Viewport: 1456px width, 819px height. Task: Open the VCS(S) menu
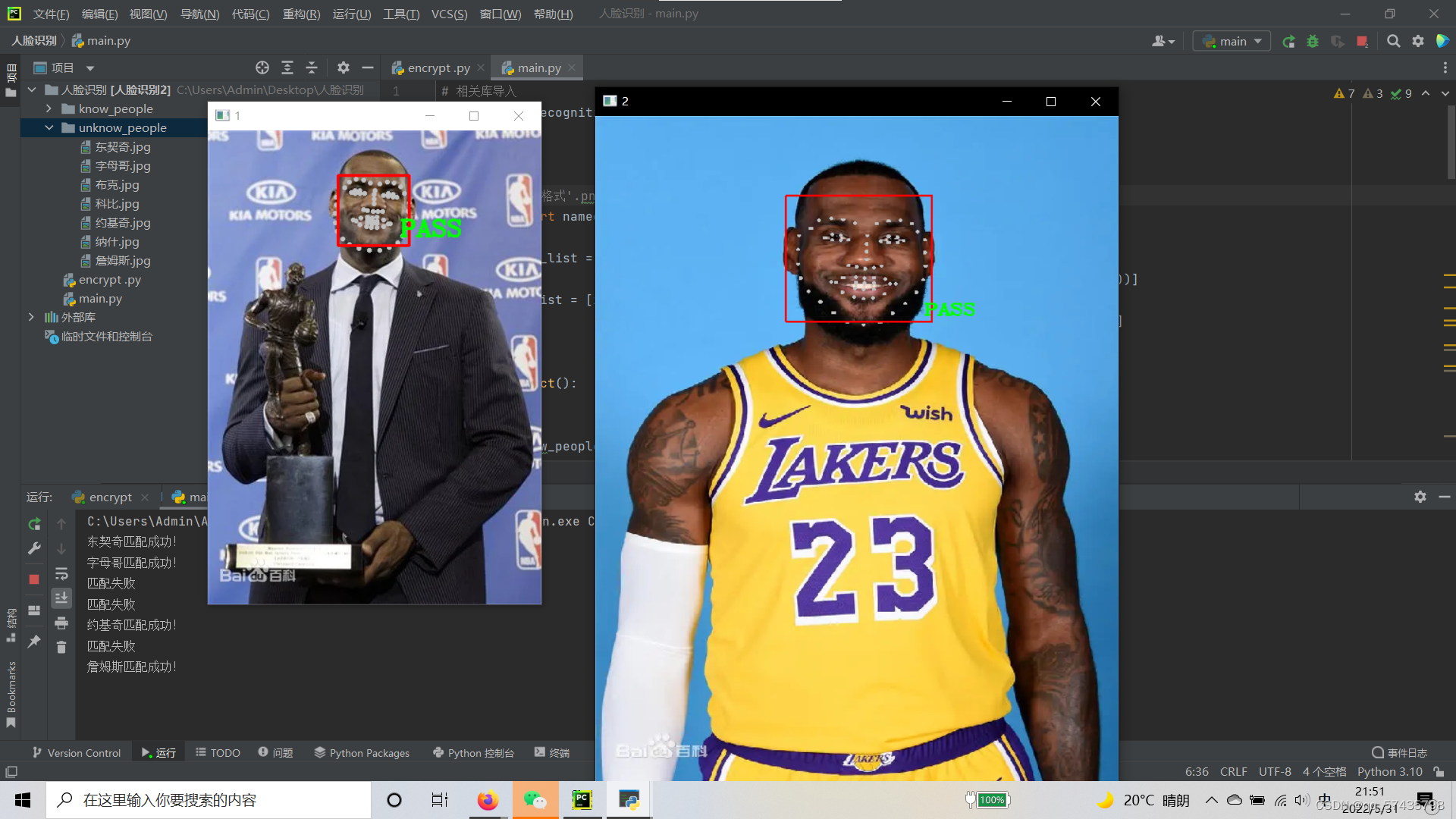pyautogui.click(x=449, y=14)
